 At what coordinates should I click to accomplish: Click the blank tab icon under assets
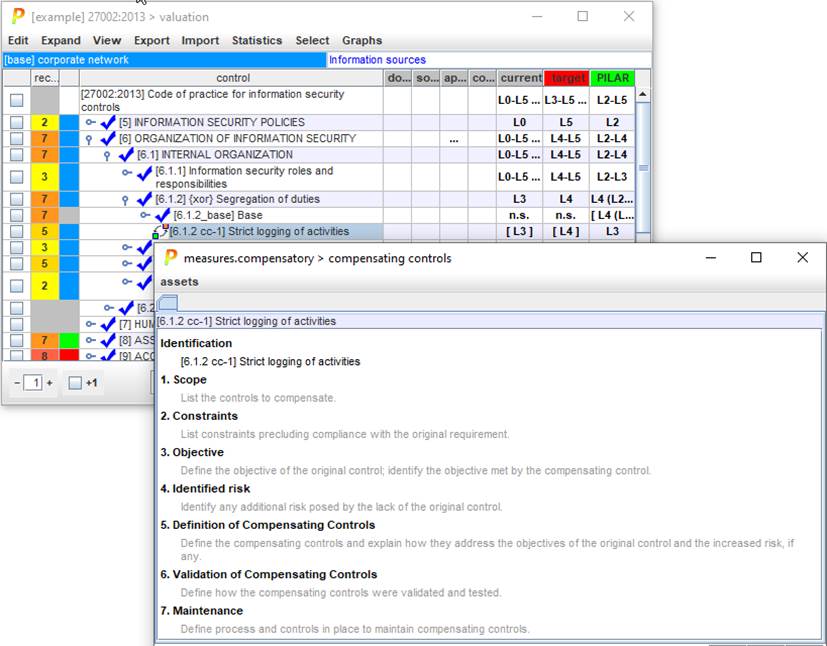click(x=168, y=303)
